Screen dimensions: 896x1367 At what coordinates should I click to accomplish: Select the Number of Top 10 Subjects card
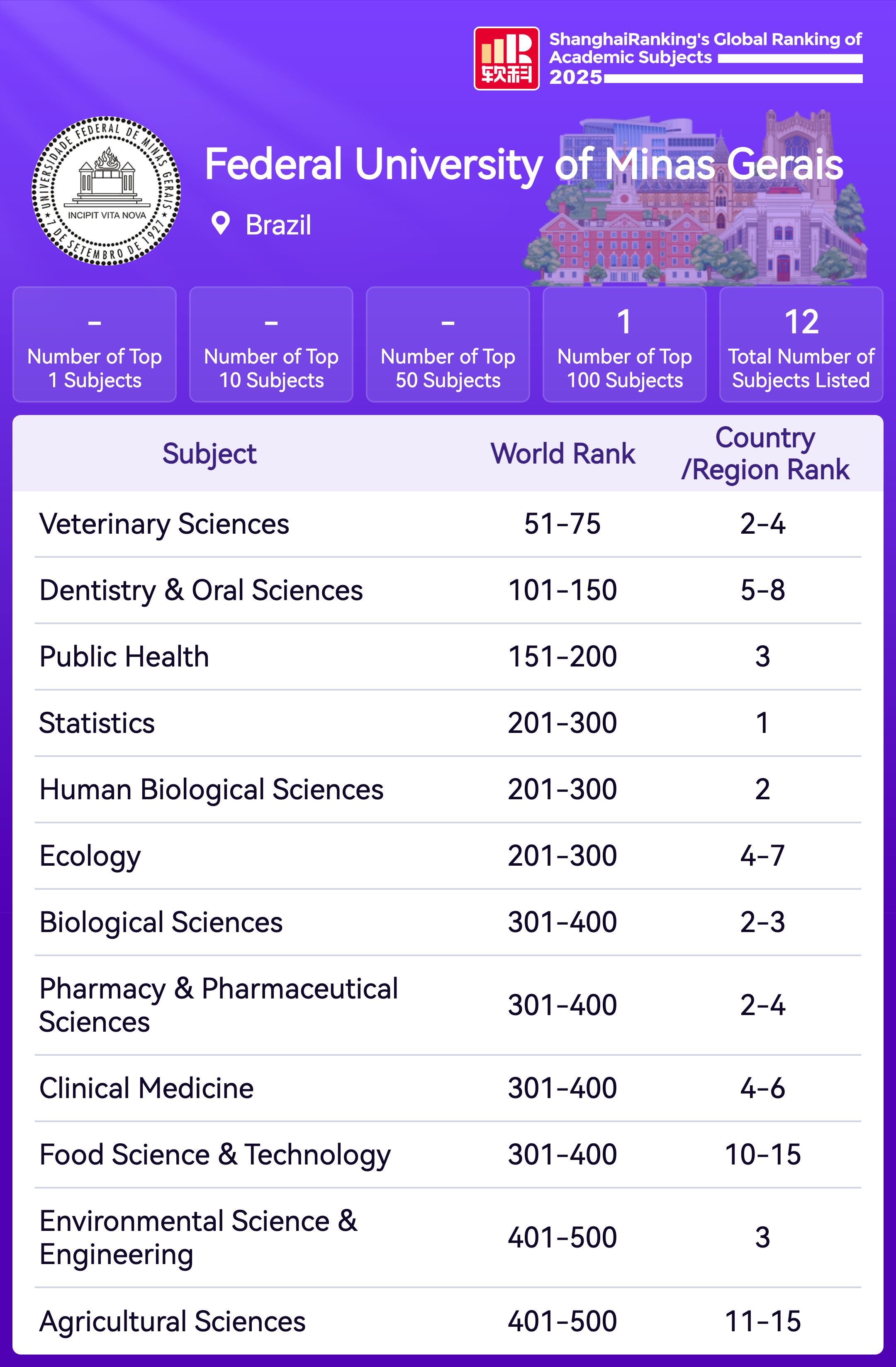tap(271, 344)
